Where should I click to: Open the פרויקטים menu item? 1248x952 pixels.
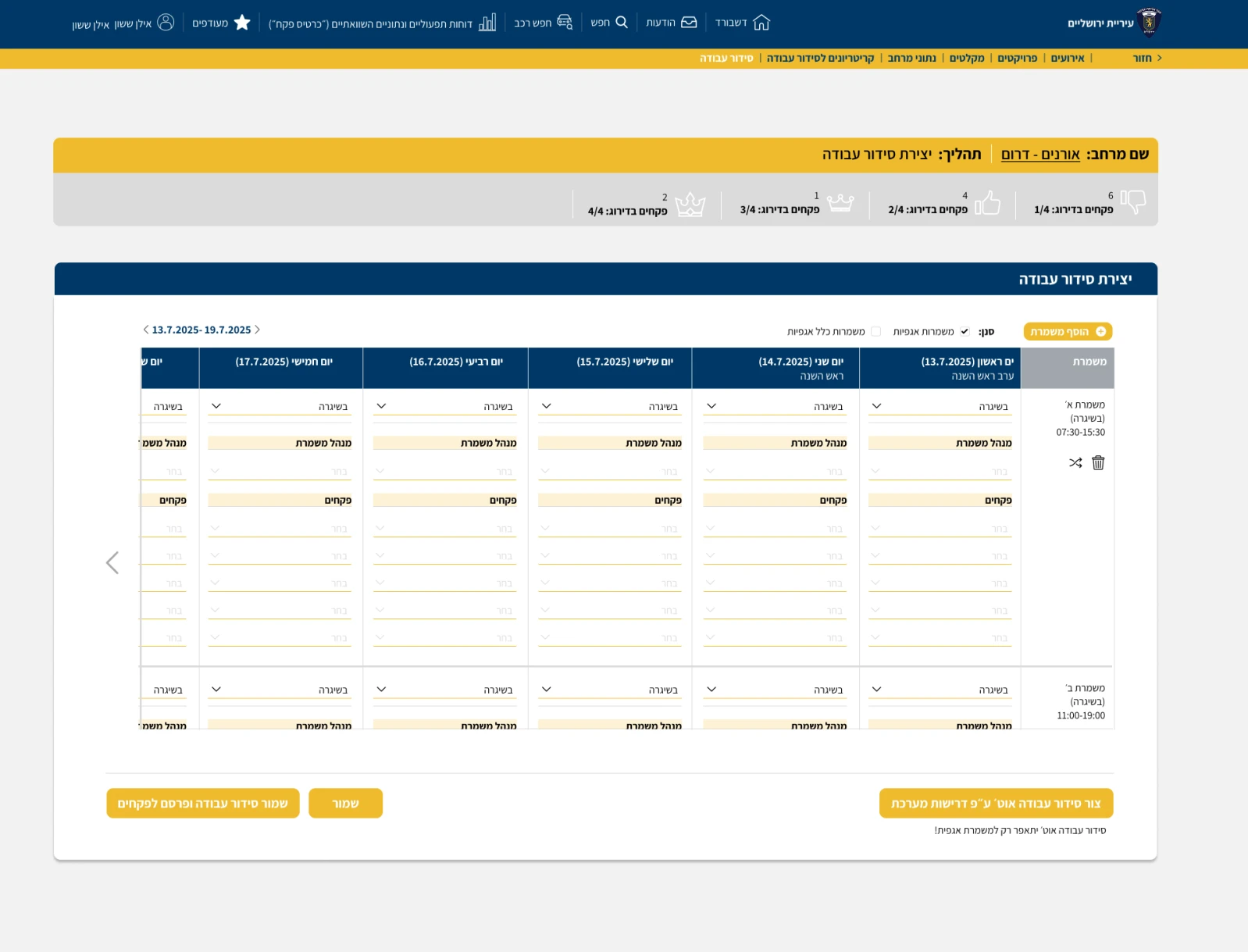pyautogui.click(x=1017, y=58)
